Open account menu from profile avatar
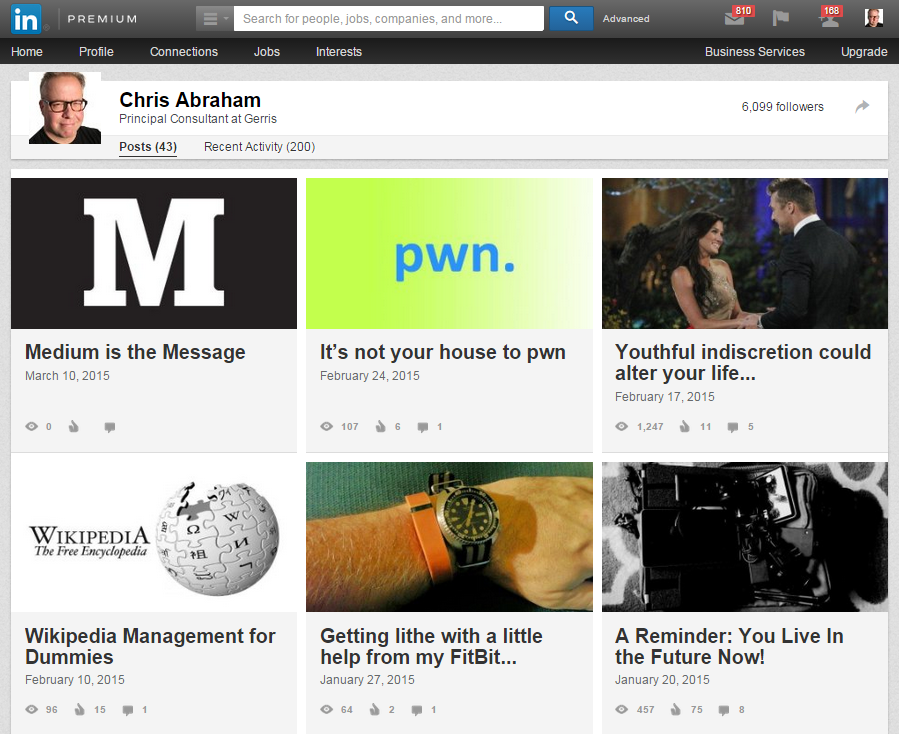 873,18
